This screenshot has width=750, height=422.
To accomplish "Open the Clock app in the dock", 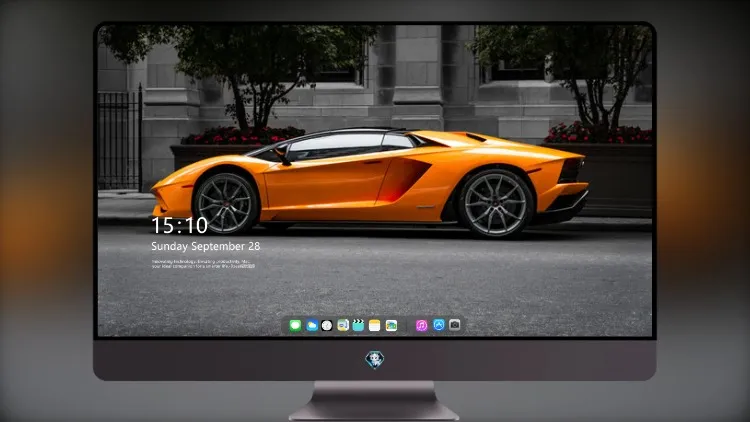I will point(327,325).
